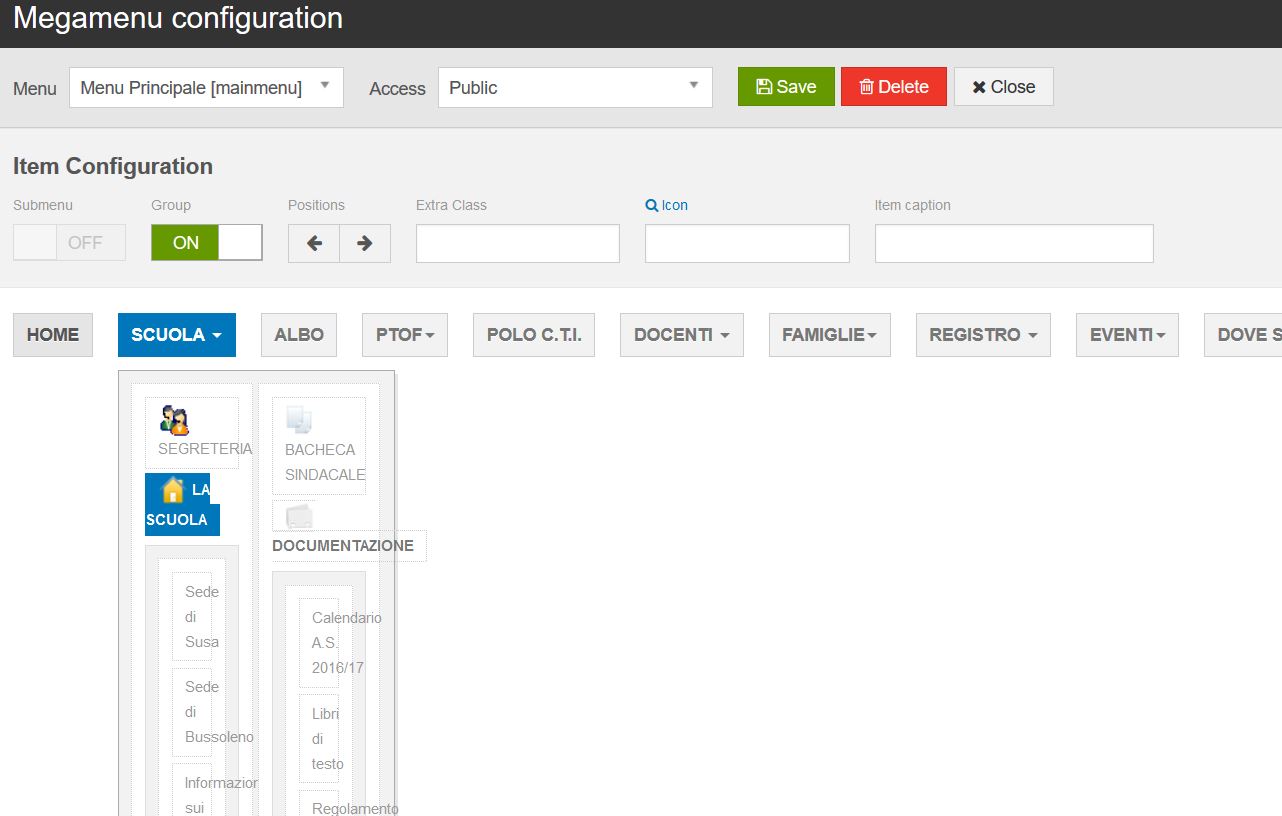Open the Menu Principale dropdown

206,88
